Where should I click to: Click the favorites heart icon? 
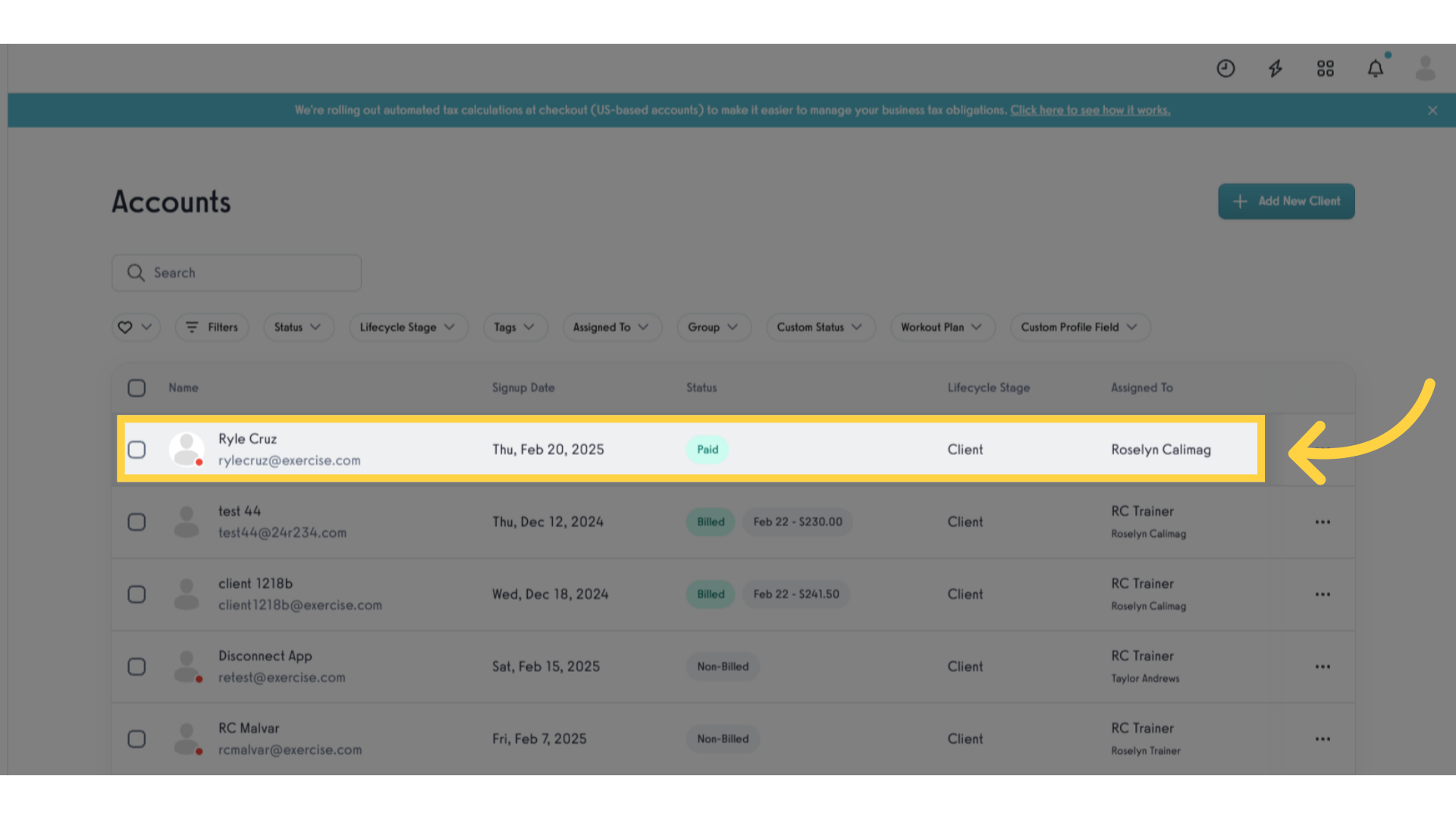(125, 327)
